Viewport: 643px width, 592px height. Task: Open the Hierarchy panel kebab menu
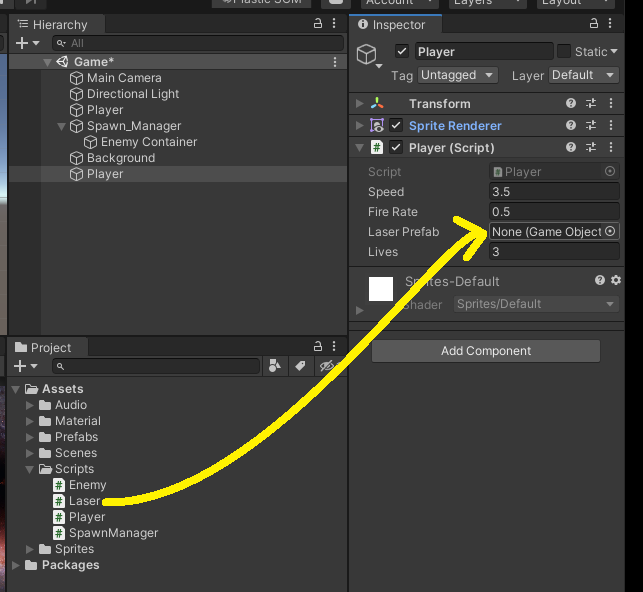[x=334, y=23]
